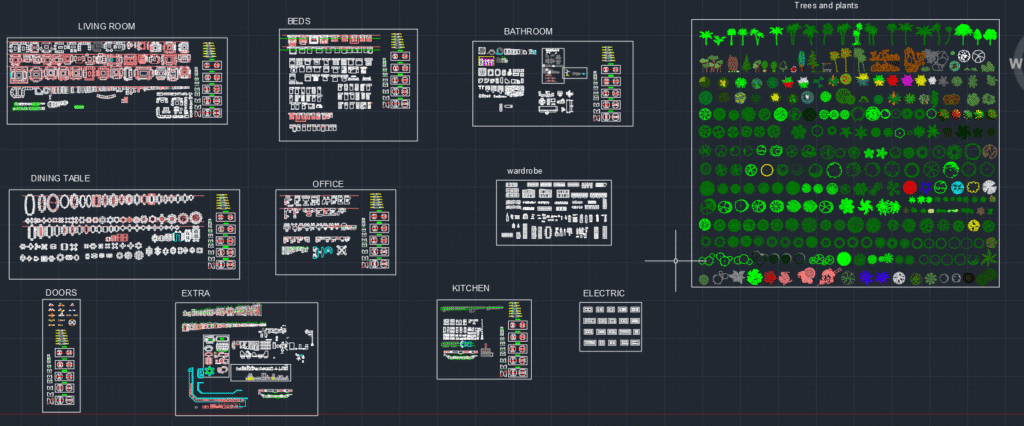Click the magenta flower plant symbol
Viewport: 1024px width, 426px height.
pos(907,81)
